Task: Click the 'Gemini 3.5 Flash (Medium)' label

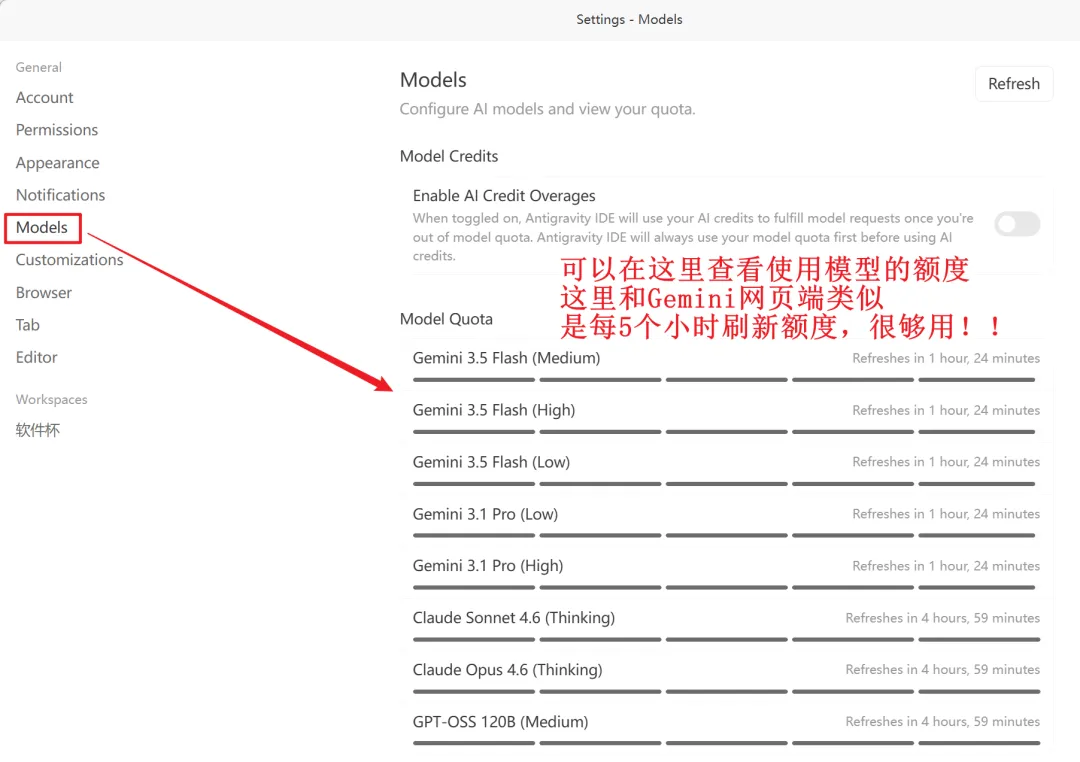Action: pyautogui.click(x=506, y=358)
